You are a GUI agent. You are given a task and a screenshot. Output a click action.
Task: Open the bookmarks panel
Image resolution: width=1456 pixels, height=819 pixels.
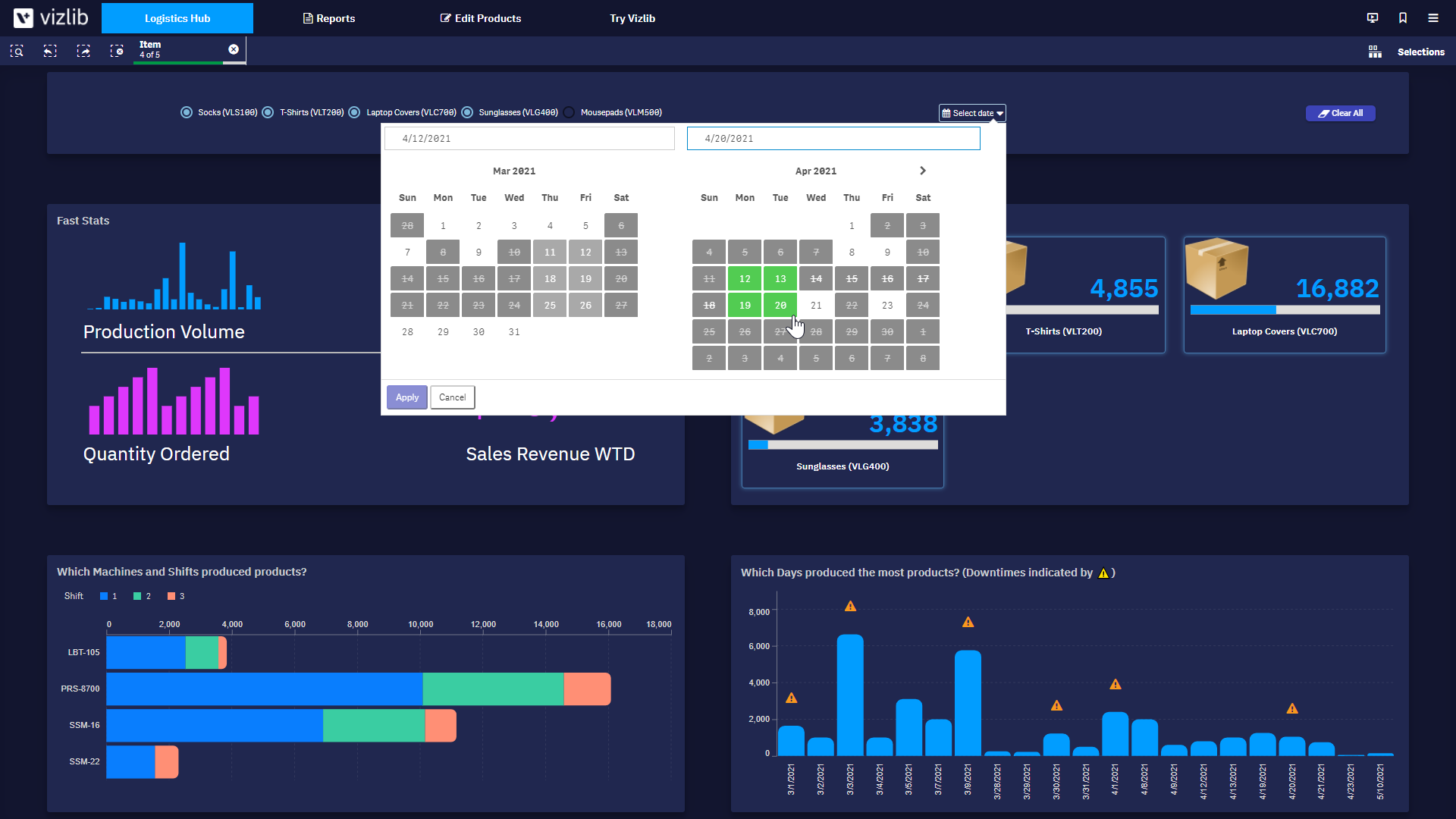coord(1402,17)
